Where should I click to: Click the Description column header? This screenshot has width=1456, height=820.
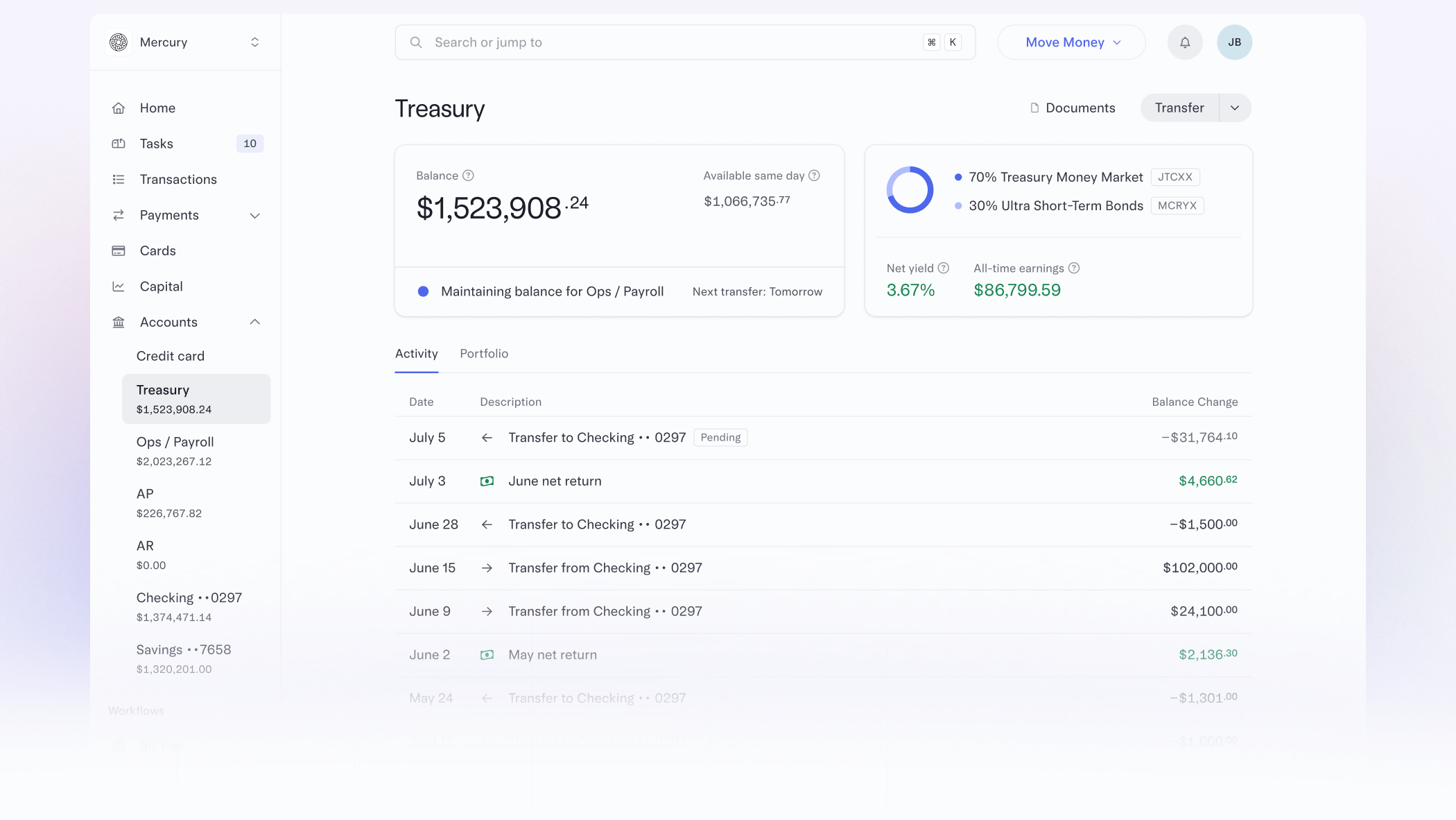pos(510,402)
